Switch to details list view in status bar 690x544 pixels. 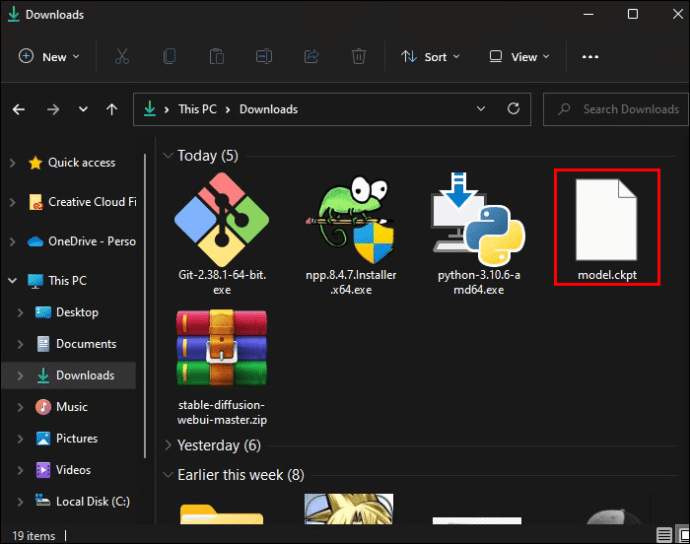tap(663, 534)
